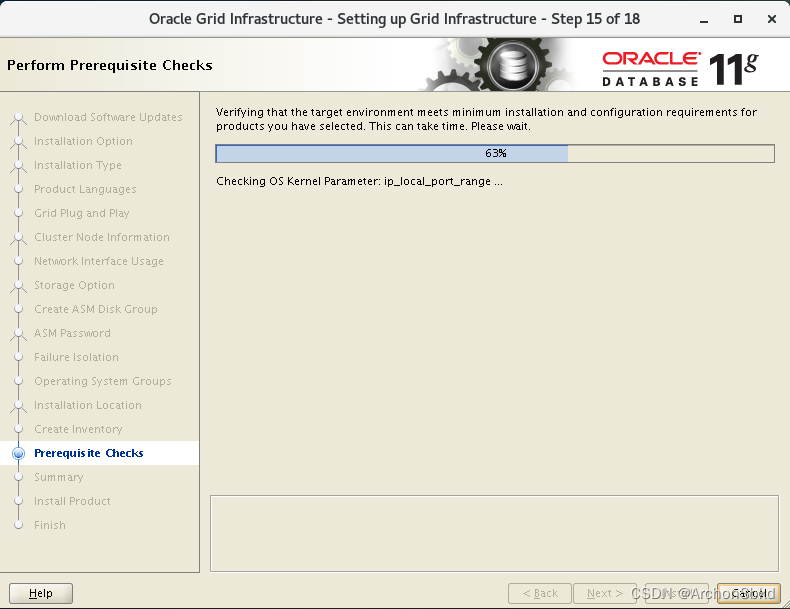This screenshot has height=609, width=790.
Task: Close the installer window
Action: pos(771,19)
